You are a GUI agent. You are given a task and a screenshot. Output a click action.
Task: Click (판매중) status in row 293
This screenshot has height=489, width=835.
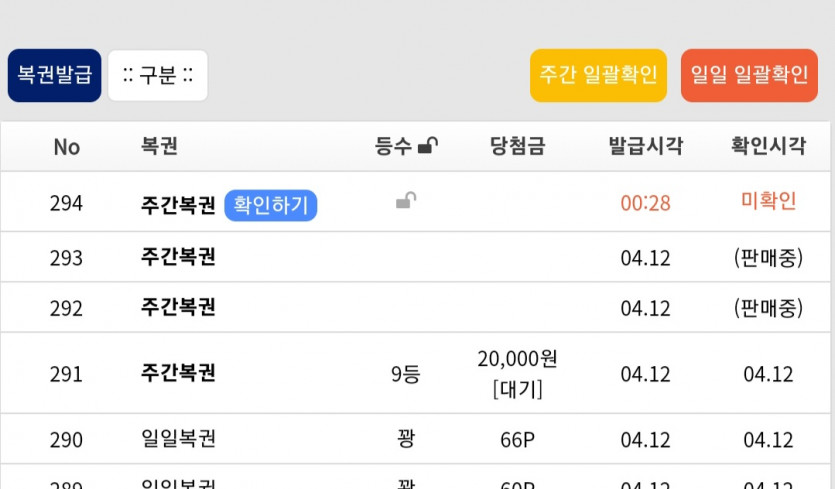(768, 257)
